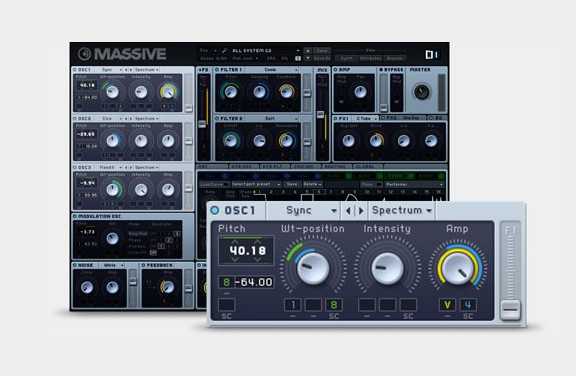576x376 pixels.
Task: Select next wavetable arrow in enlarged OSC1 panel
Action: tap(361, 210)
